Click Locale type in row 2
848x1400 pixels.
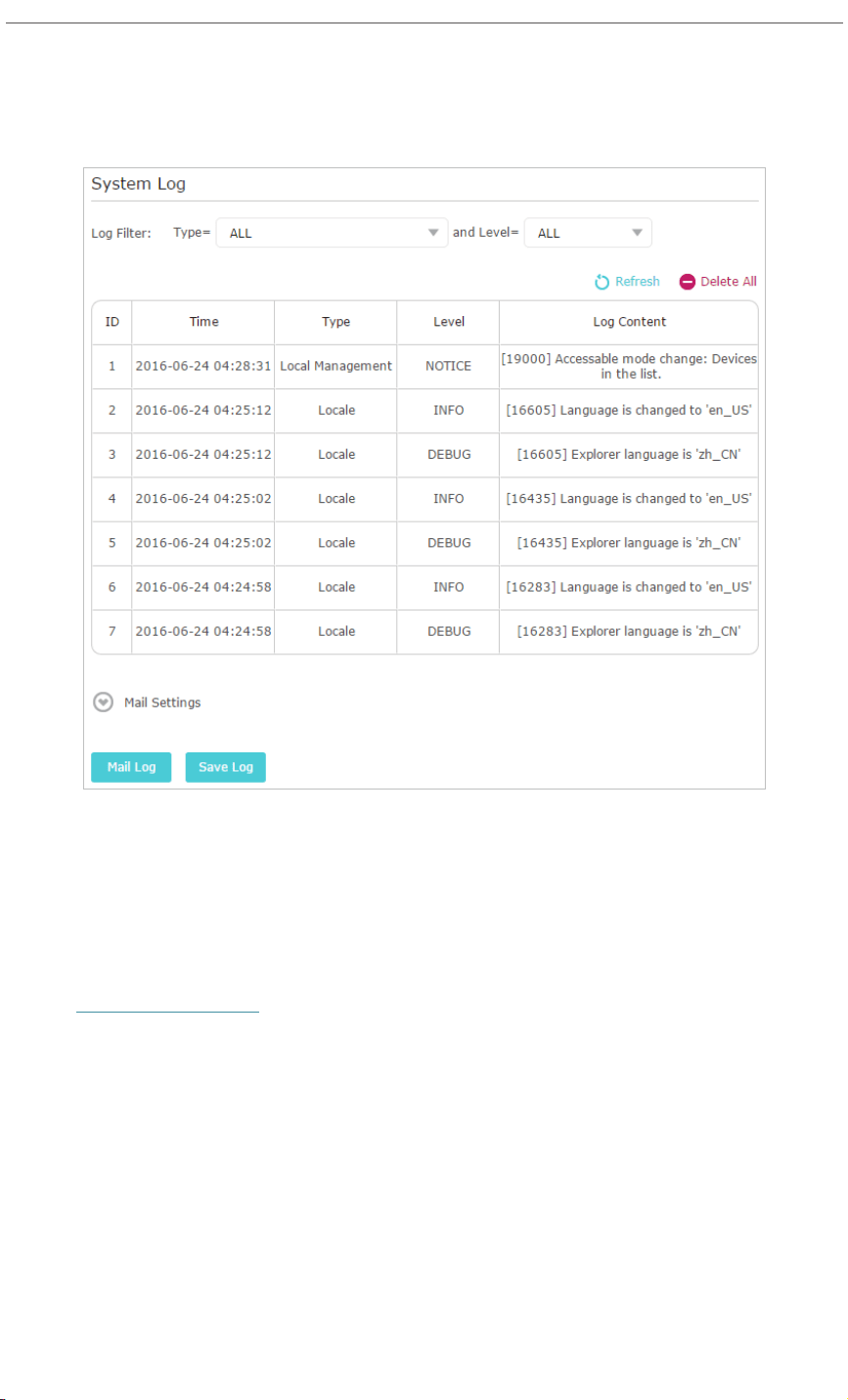335,410
